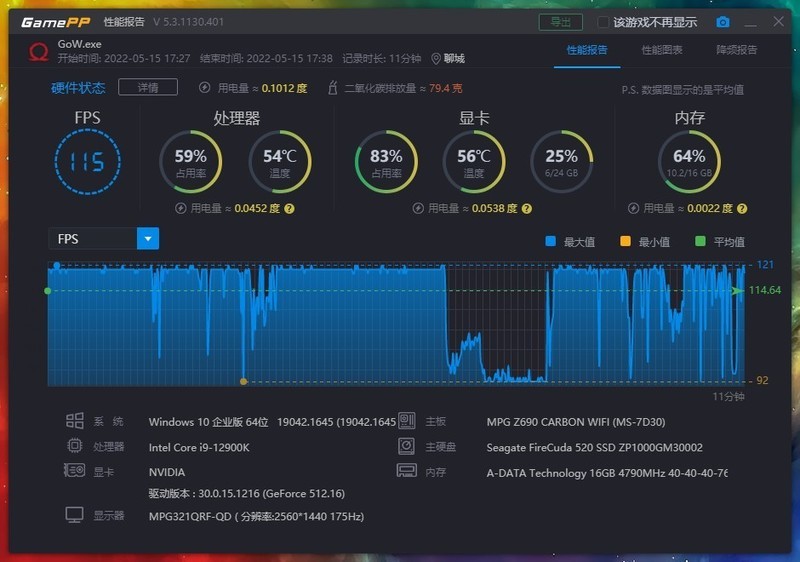This screenshot has width=800, height=562.
Task: Click the 主板 motherboard icon
Action: pos(406,421)
